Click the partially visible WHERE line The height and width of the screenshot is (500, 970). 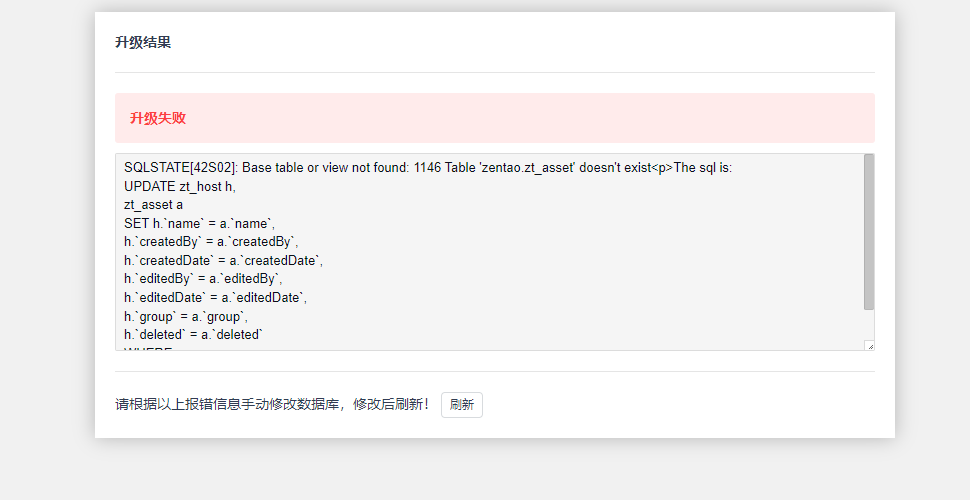coord(148,349)
